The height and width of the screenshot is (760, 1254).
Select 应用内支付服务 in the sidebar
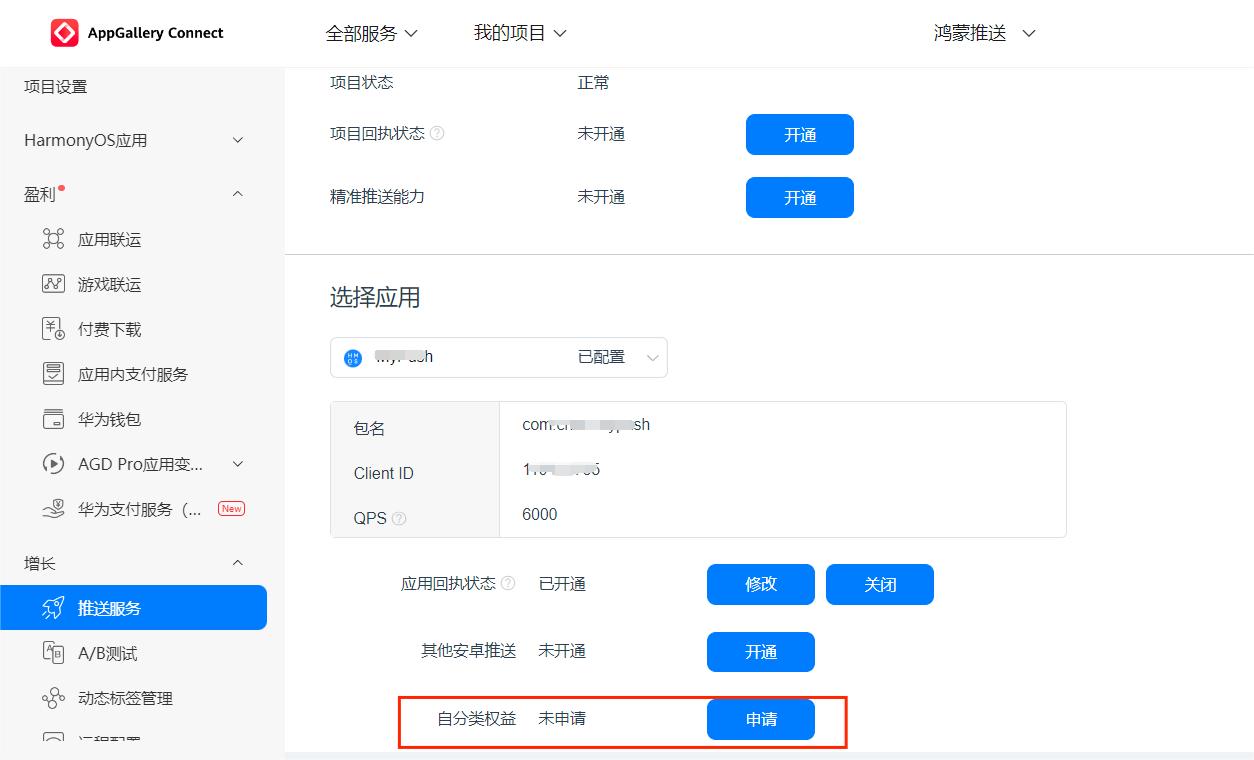click(133, 375)
